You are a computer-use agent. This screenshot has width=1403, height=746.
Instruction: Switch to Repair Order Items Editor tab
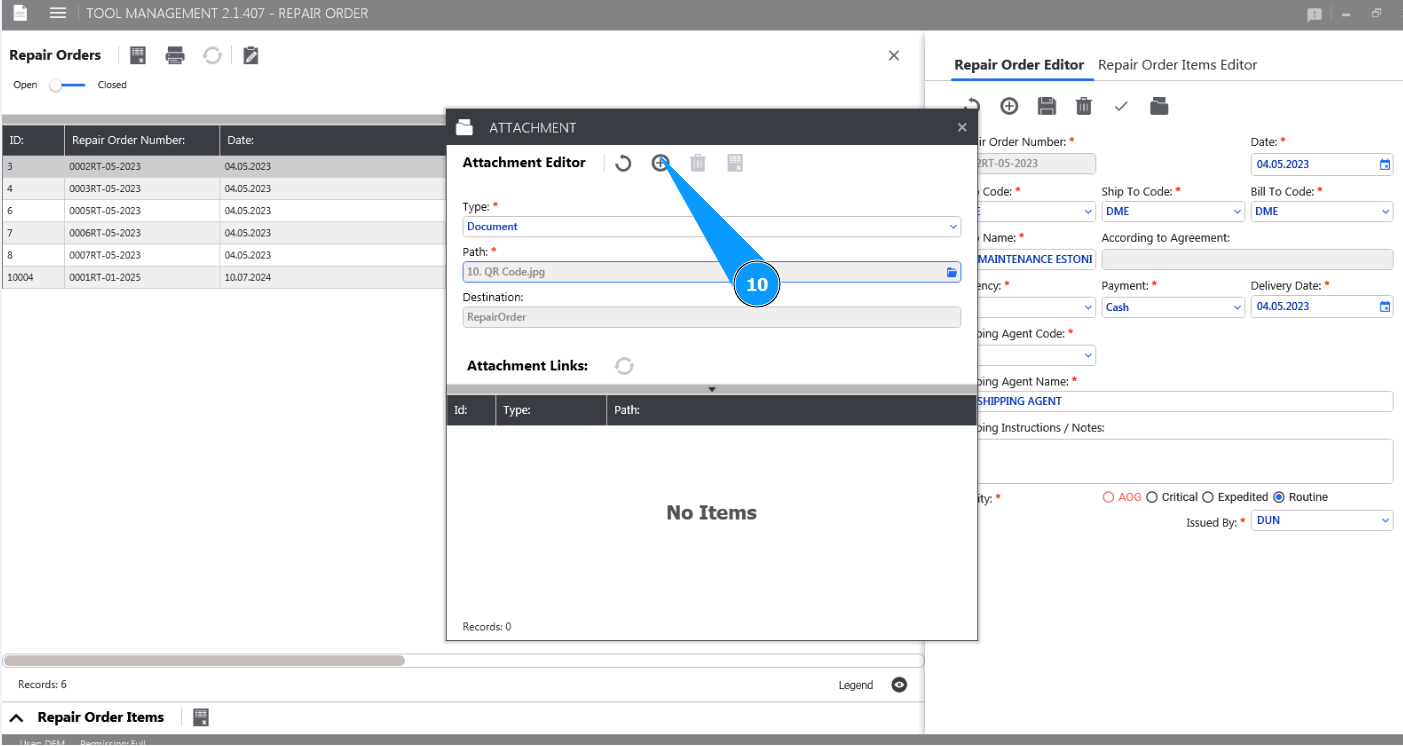click(x=1178, y=65)
